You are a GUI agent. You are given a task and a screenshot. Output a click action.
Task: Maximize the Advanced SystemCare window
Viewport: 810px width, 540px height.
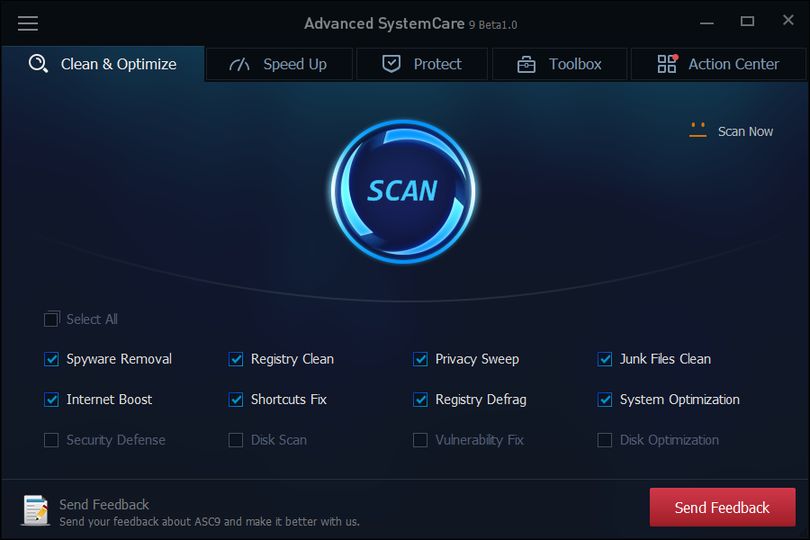pos(747,21)
